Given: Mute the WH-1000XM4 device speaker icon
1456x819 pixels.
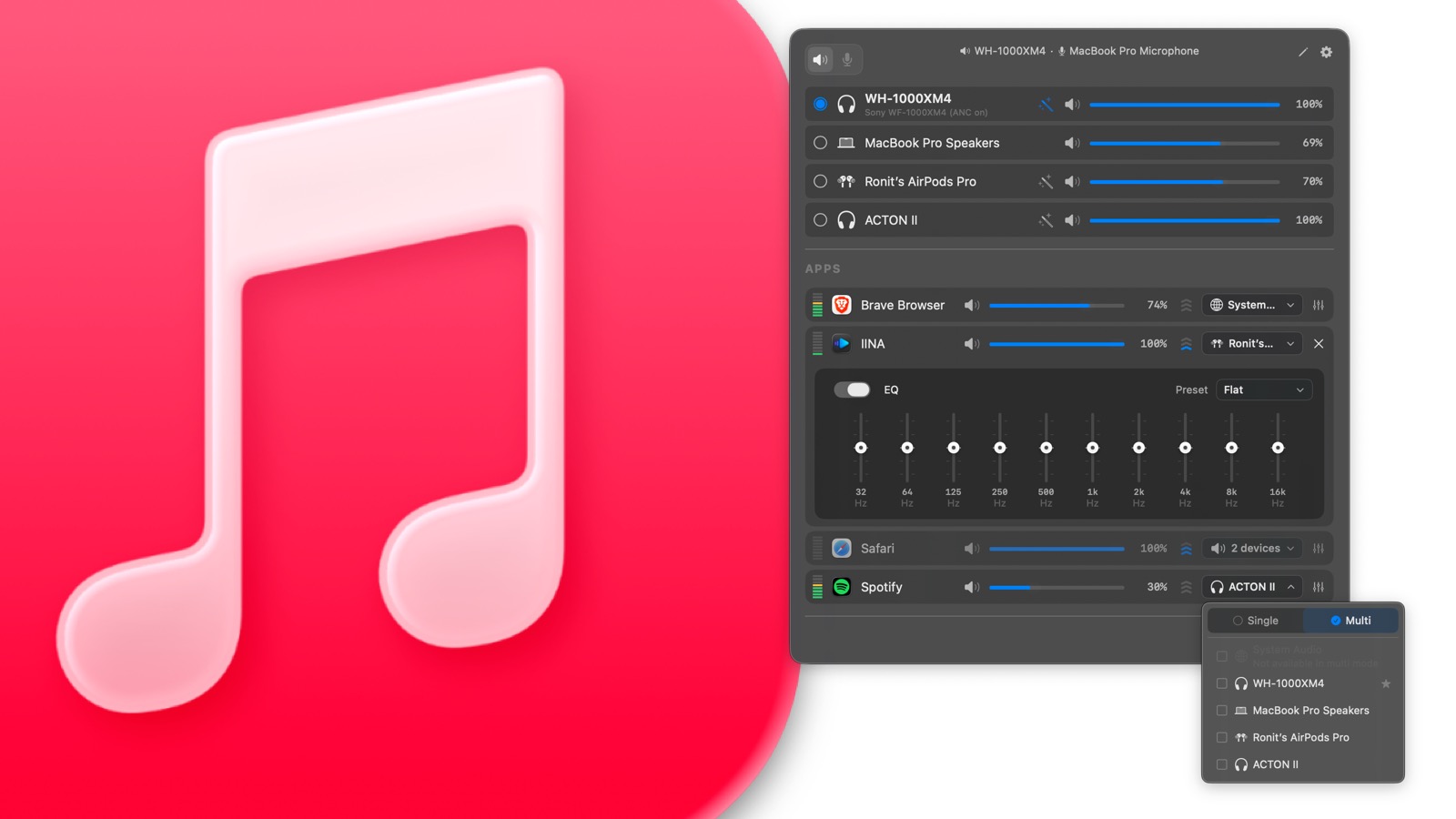Looking at the screenshot, I should click(x=1072, y=105).
